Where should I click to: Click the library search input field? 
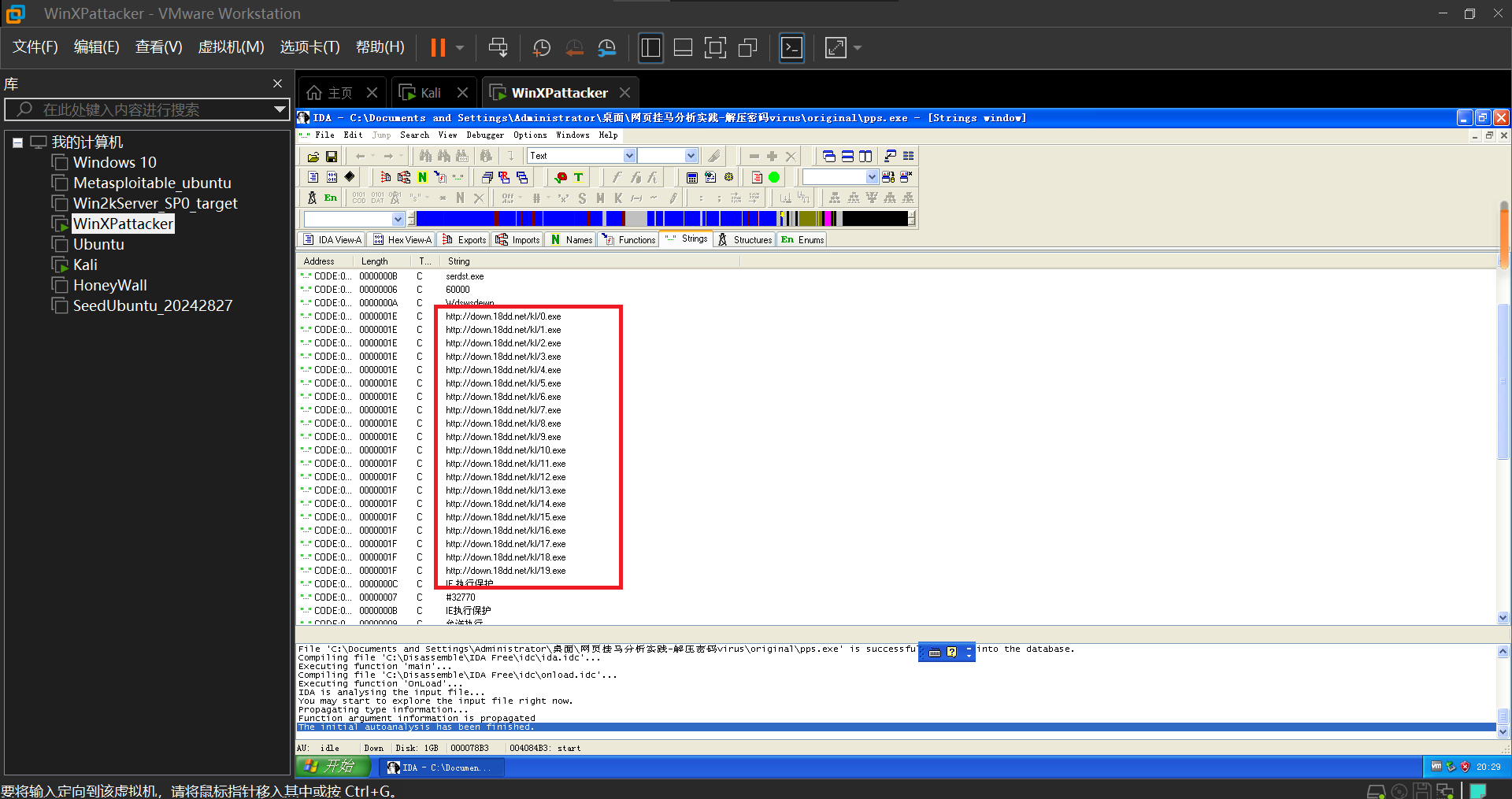[146, 109]
